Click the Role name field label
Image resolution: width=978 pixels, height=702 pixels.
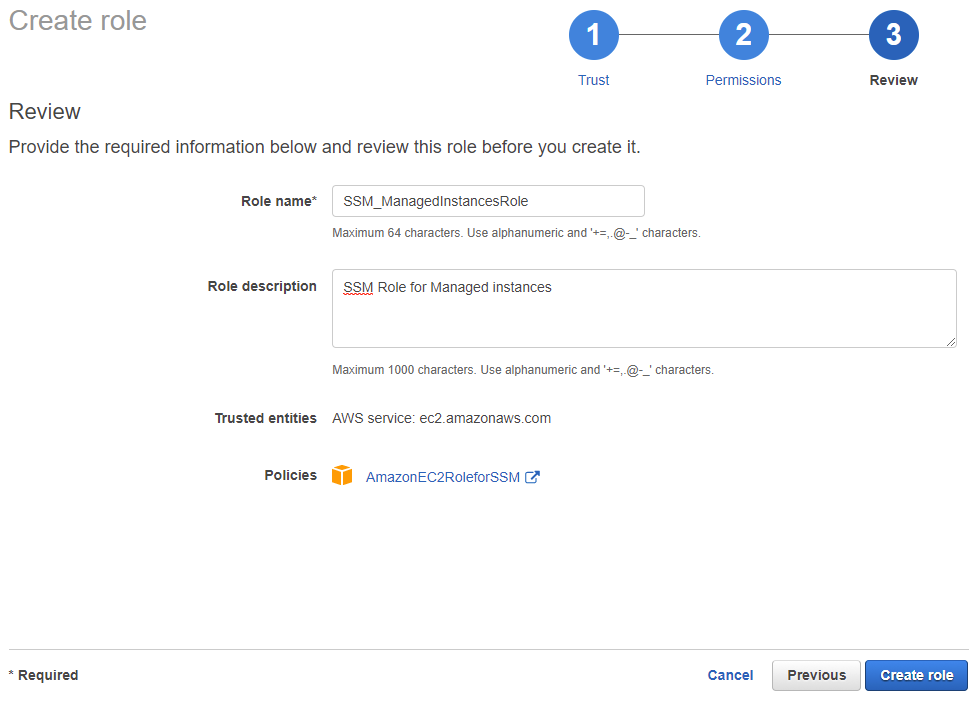(278, 201)
